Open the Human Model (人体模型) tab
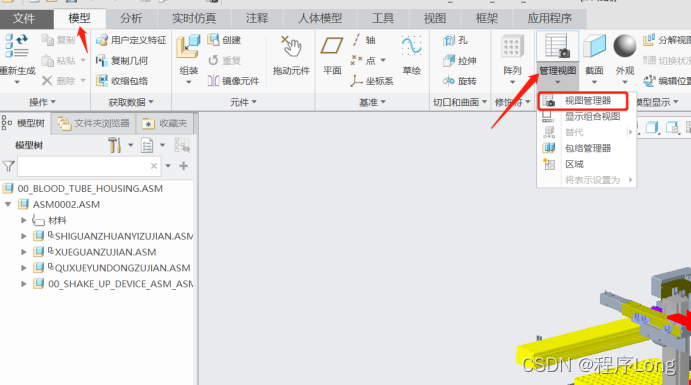Screen dimensions: 691x385 320,19
